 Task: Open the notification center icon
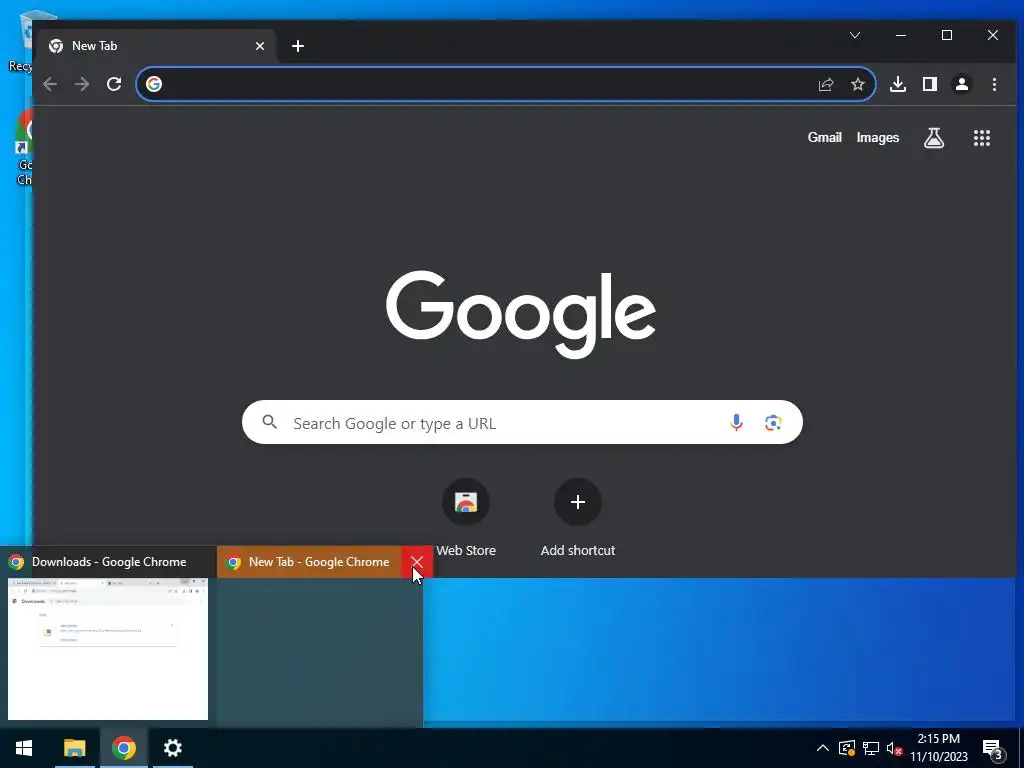coord(993,749)
